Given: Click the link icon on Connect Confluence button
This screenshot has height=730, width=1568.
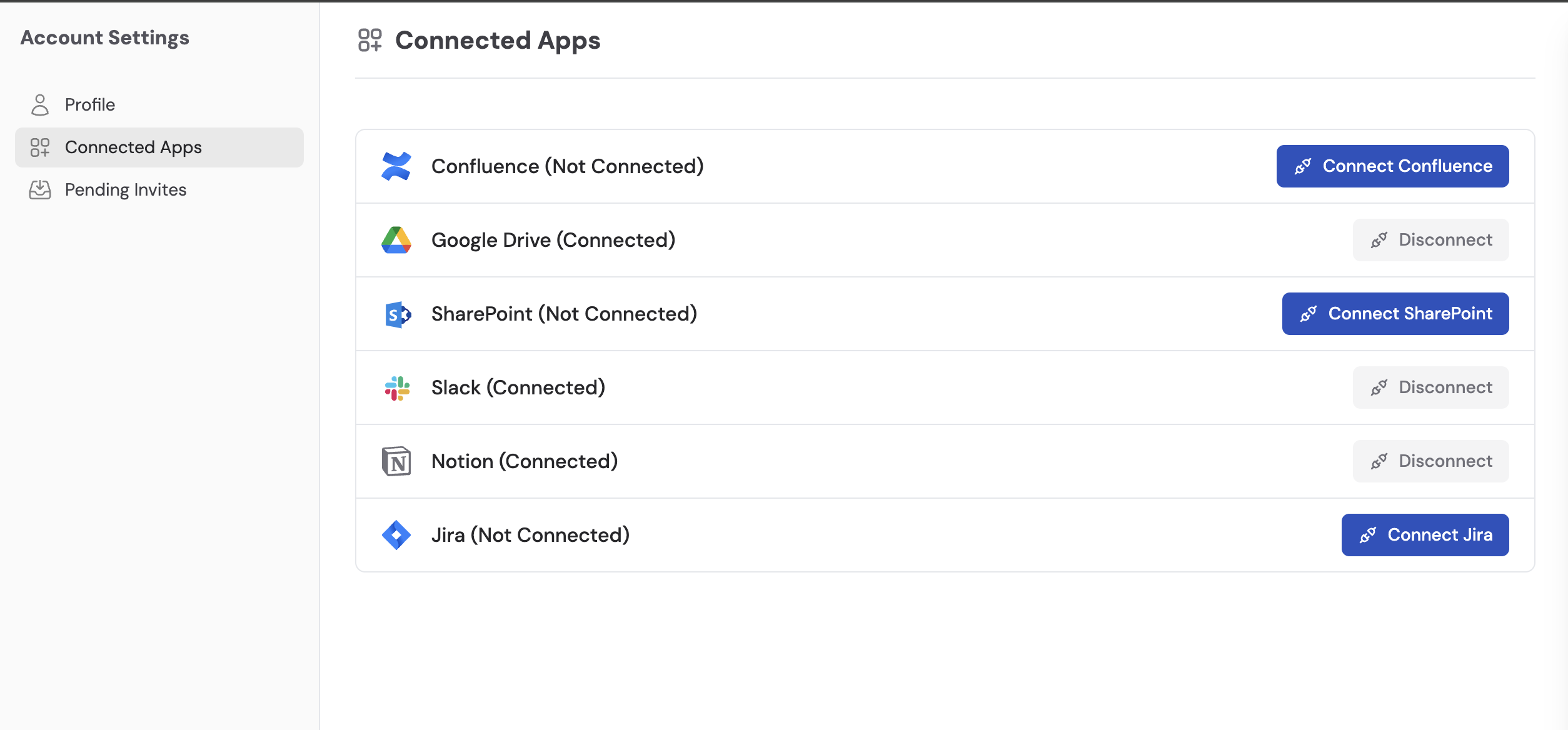Looking at the screenshot, I should [1304, 166].
